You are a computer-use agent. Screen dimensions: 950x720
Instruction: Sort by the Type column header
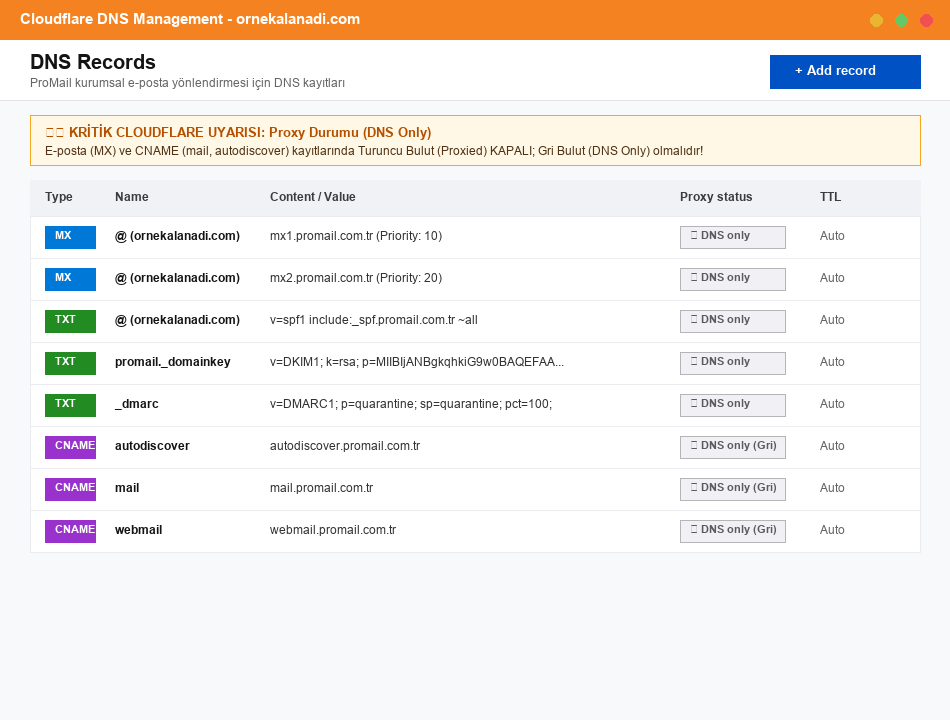point(59,197)
